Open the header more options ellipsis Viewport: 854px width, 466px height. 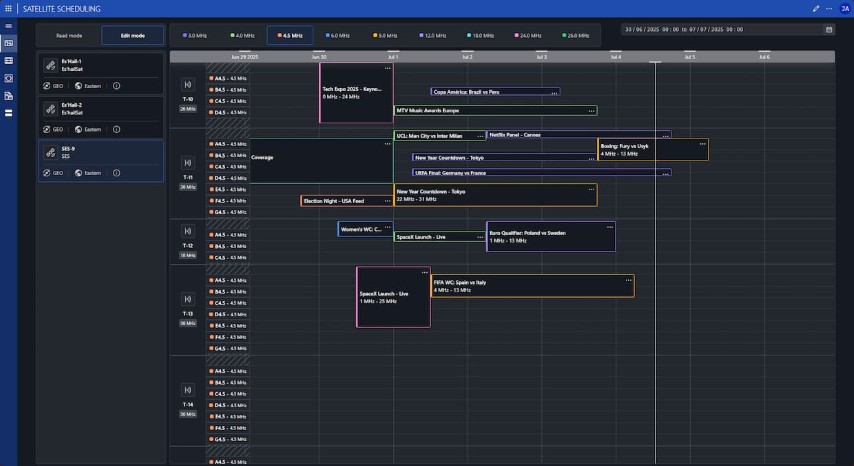tap(829, 8)
